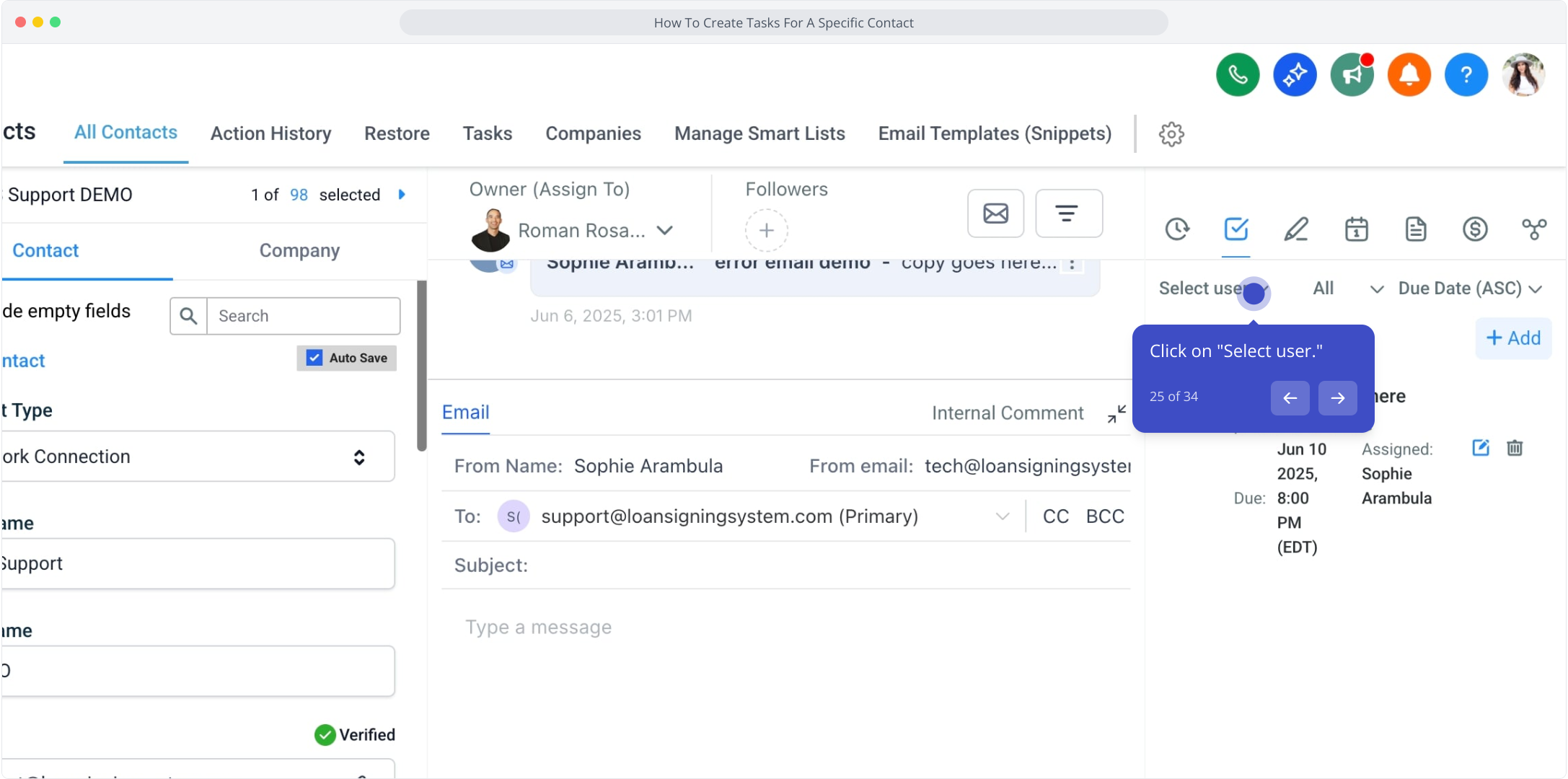1568x779 pixels.
Task: Open the megaphone announcements icon
Action: tap(1352, 74)
